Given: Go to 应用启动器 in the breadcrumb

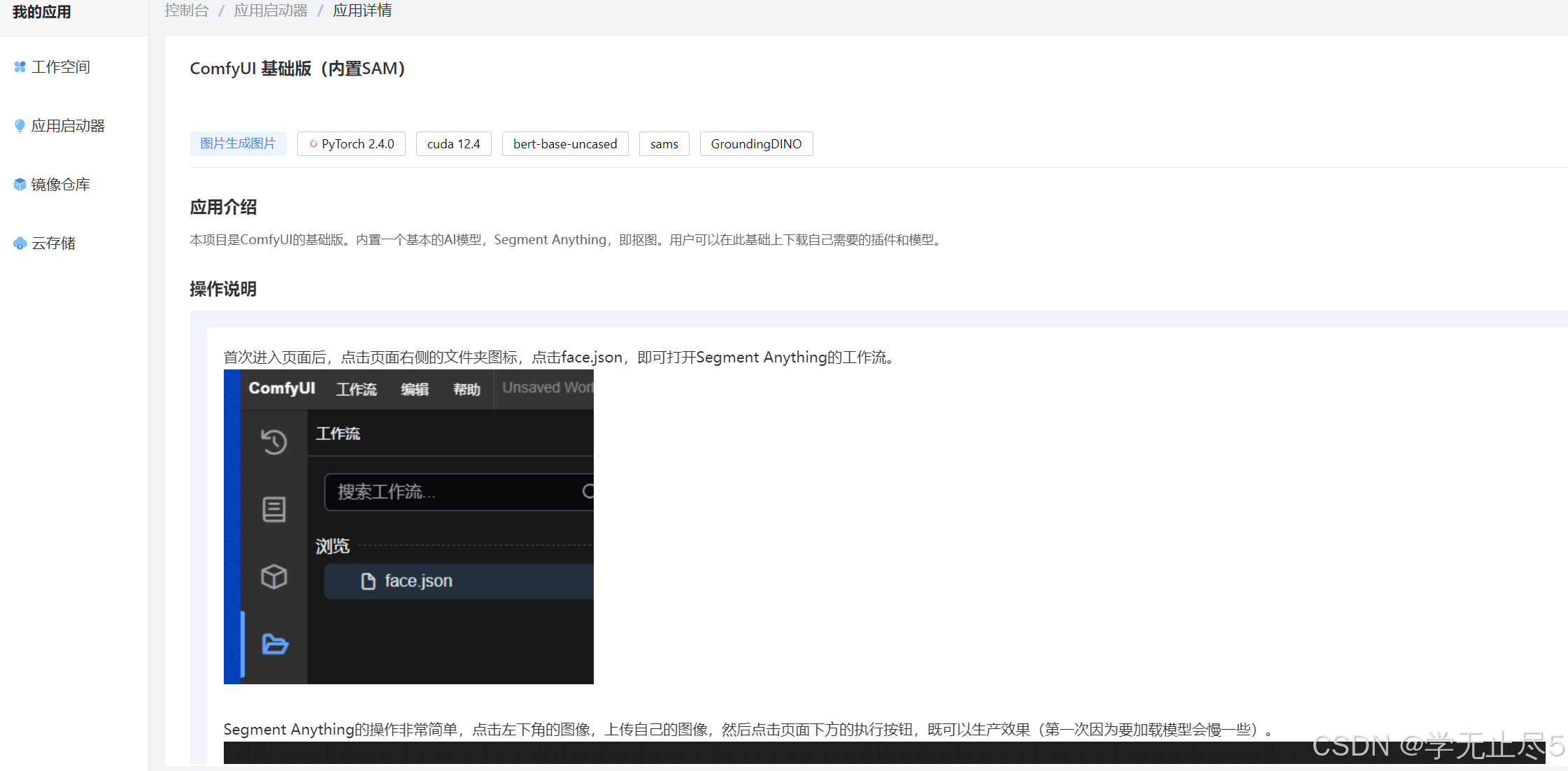Looking at the screenshot, I should tap(271, 10).
